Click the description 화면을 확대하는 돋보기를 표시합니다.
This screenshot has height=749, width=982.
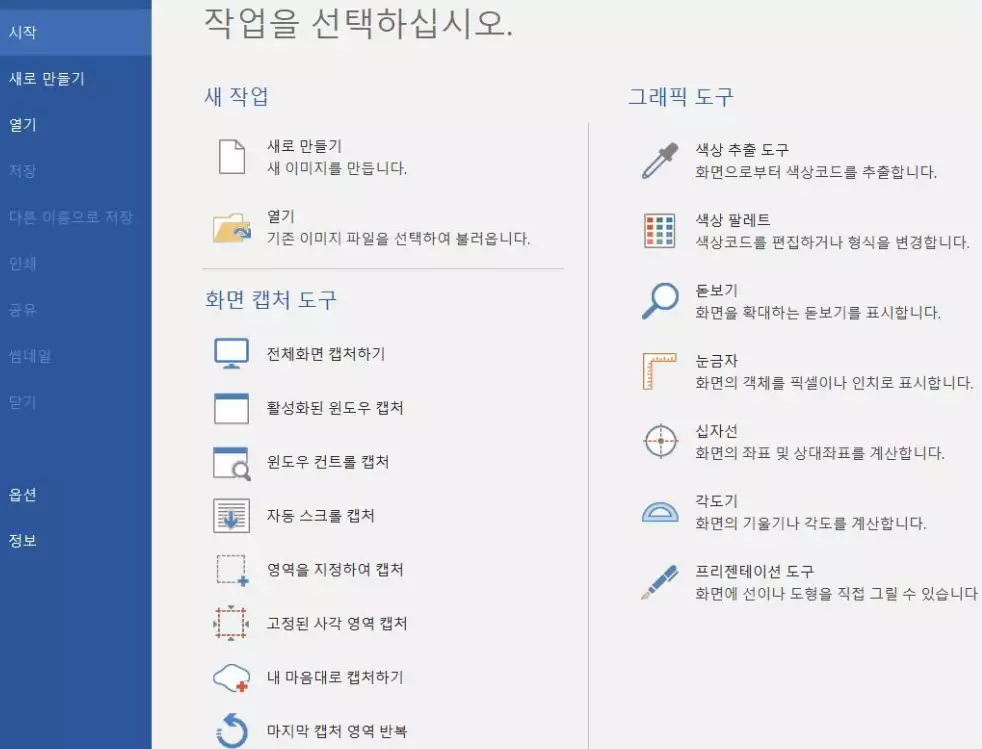818,313
